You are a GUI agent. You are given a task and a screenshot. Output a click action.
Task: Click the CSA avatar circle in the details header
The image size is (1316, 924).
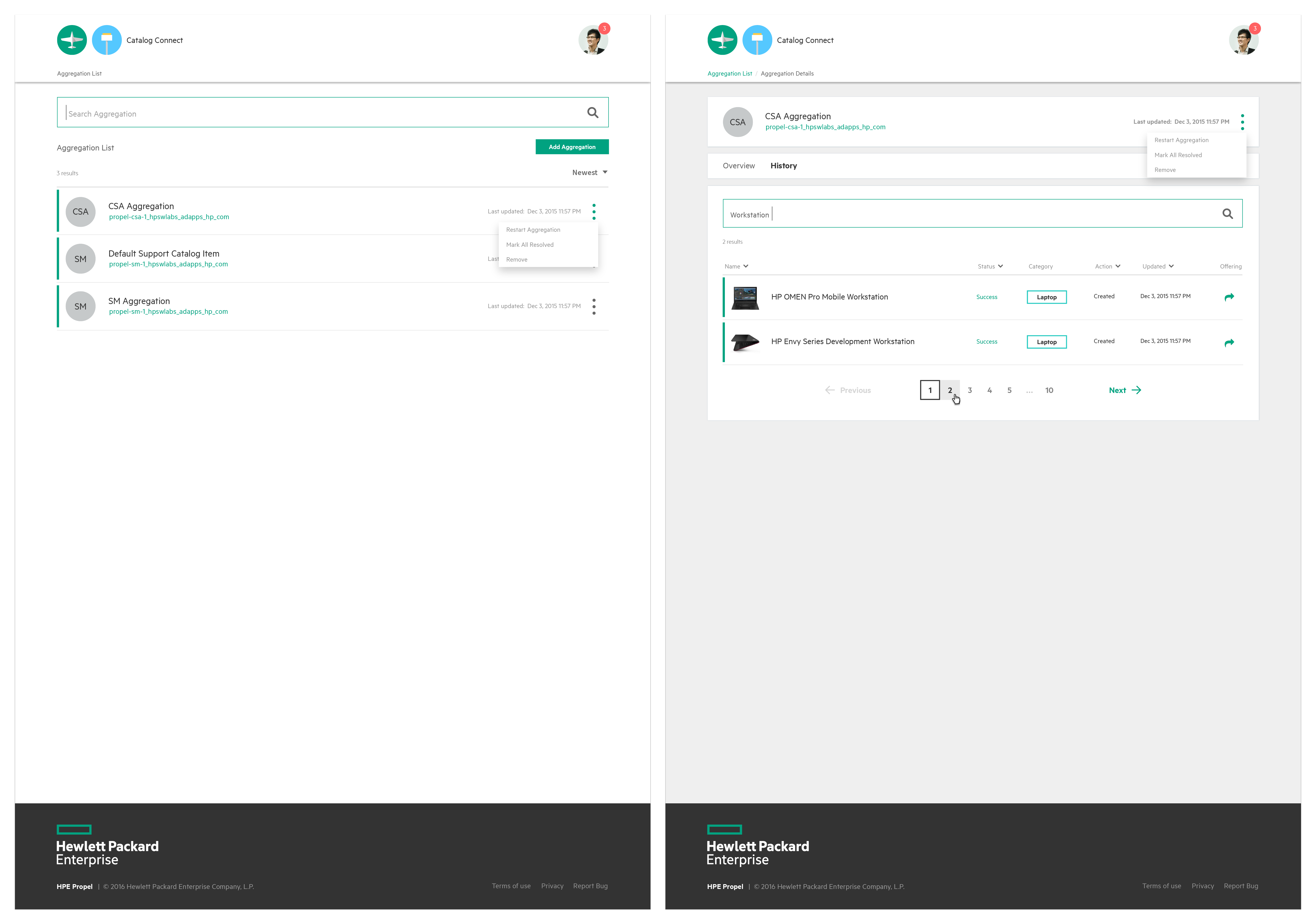pos(738,122)
